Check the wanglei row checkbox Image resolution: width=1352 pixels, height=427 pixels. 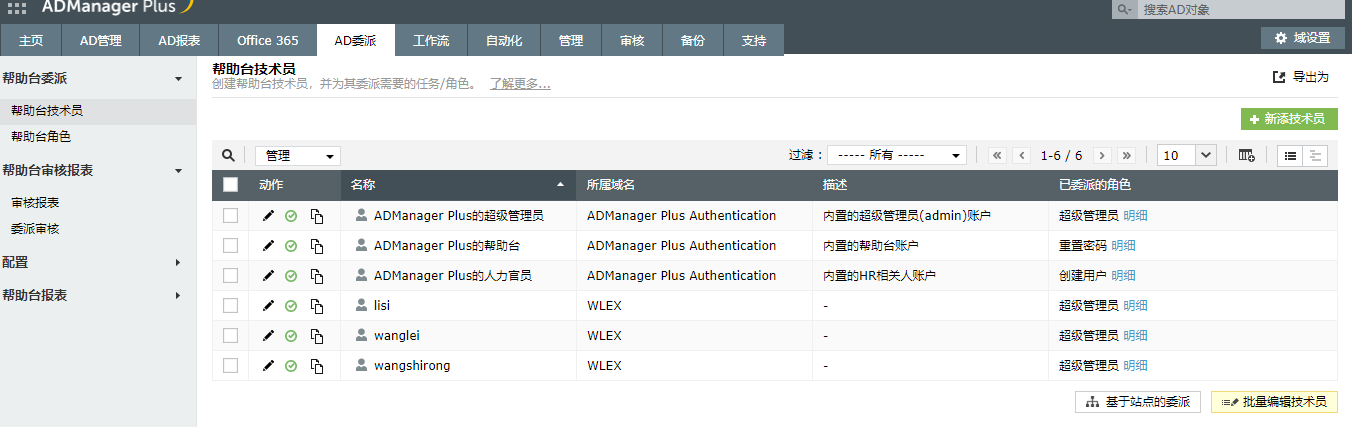(x=231, y=335)
